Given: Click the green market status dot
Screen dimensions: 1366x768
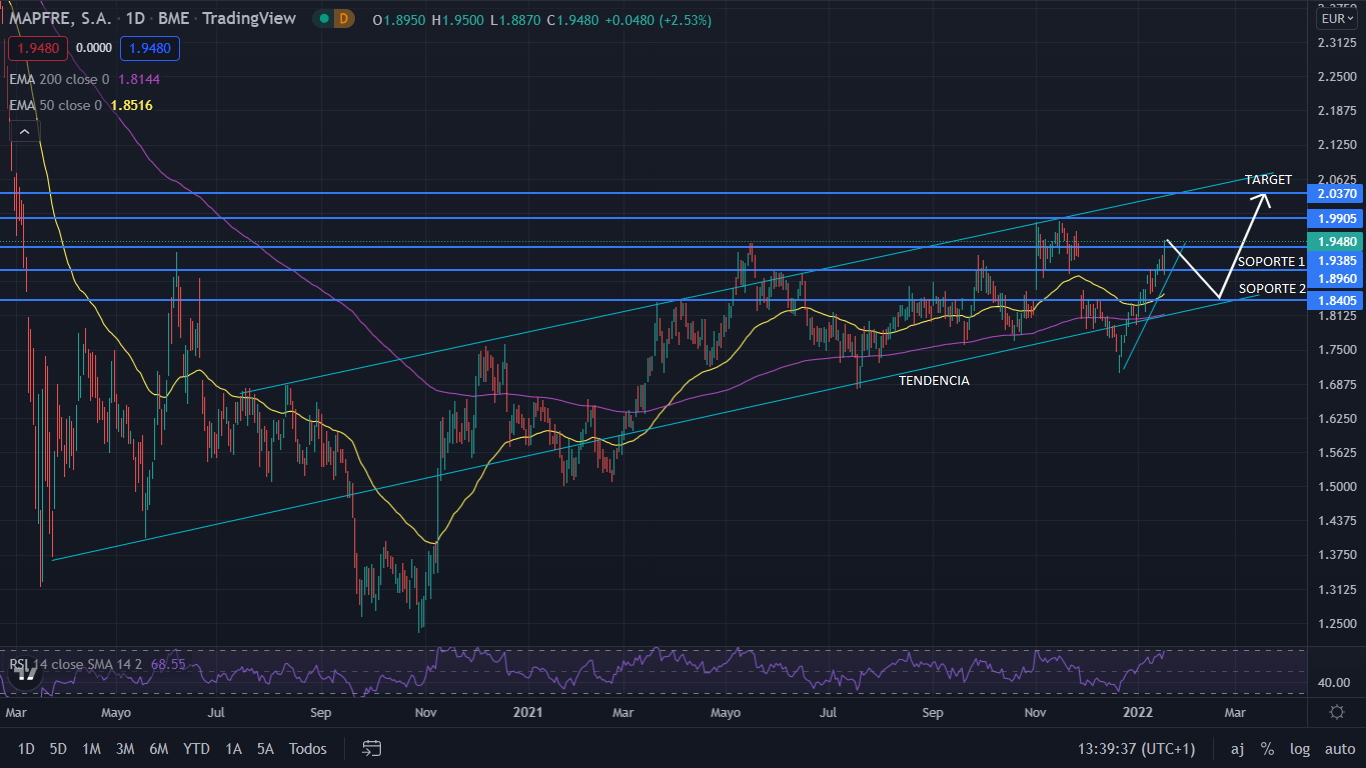Looking at the screenshot, I should click(x=323, y=19).
